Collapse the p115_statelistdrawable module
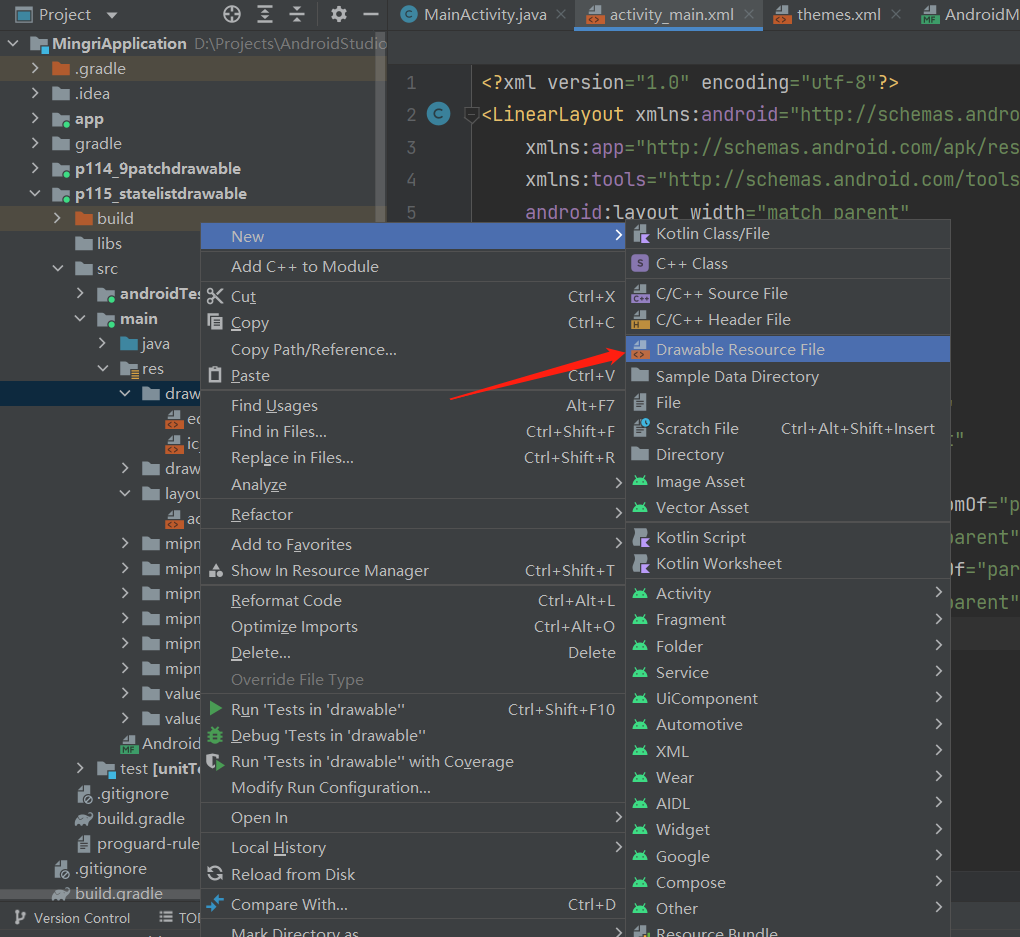The width and height of the screenshot is (1020, 937). click(36, 194)
